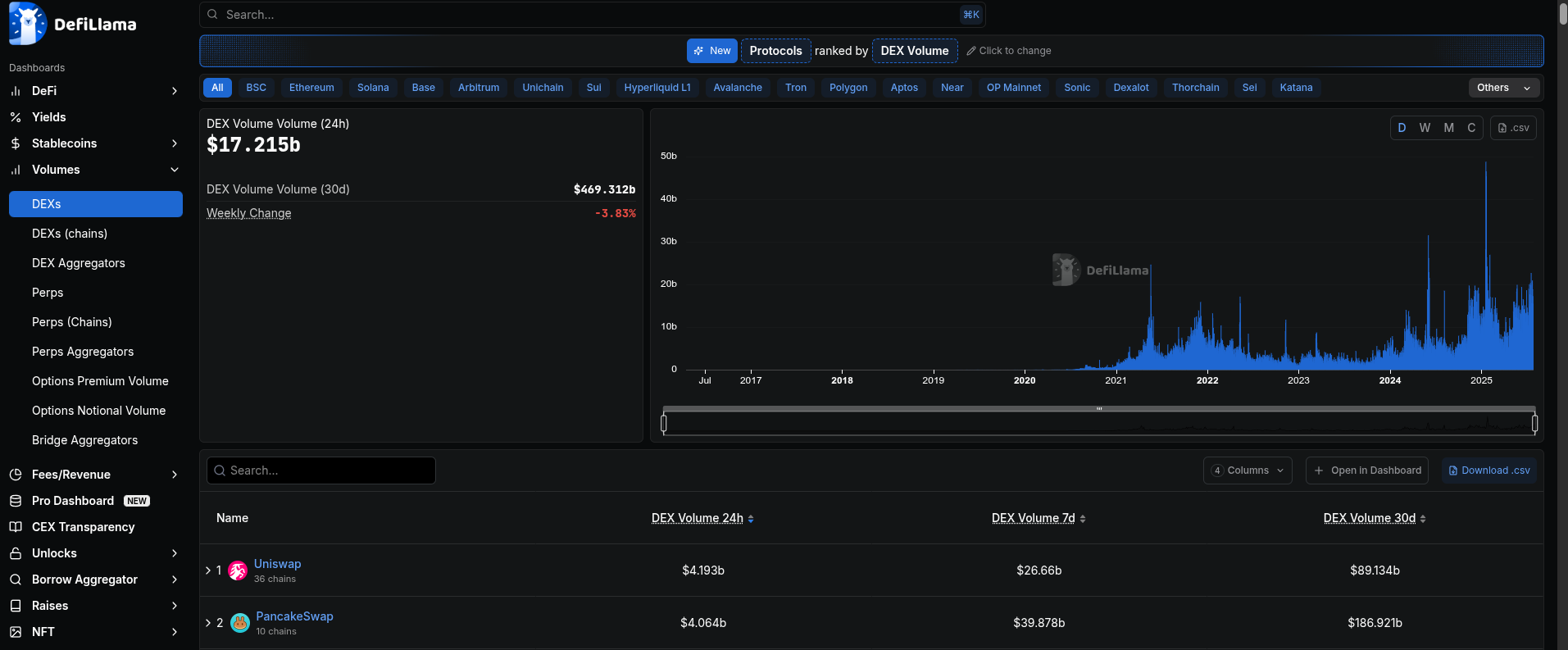Open the Columns dropdown
Screen dimensions: 1568x650
(x=1248, y=470)
